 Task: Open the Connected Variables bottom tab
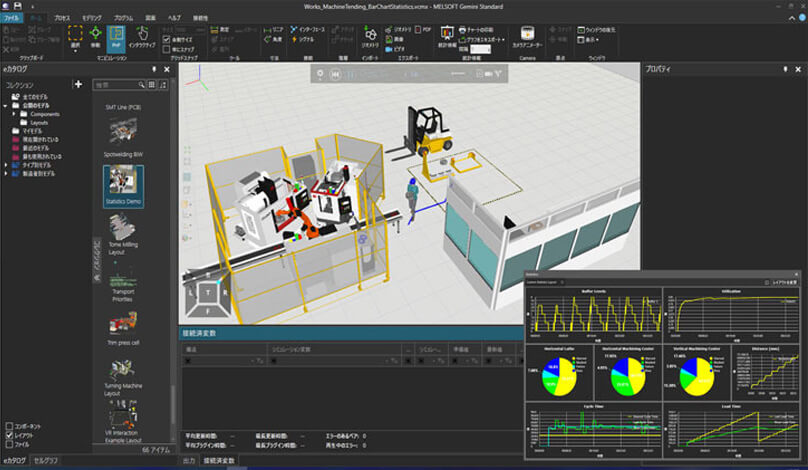pyautogui.click(x=219, y=461)
